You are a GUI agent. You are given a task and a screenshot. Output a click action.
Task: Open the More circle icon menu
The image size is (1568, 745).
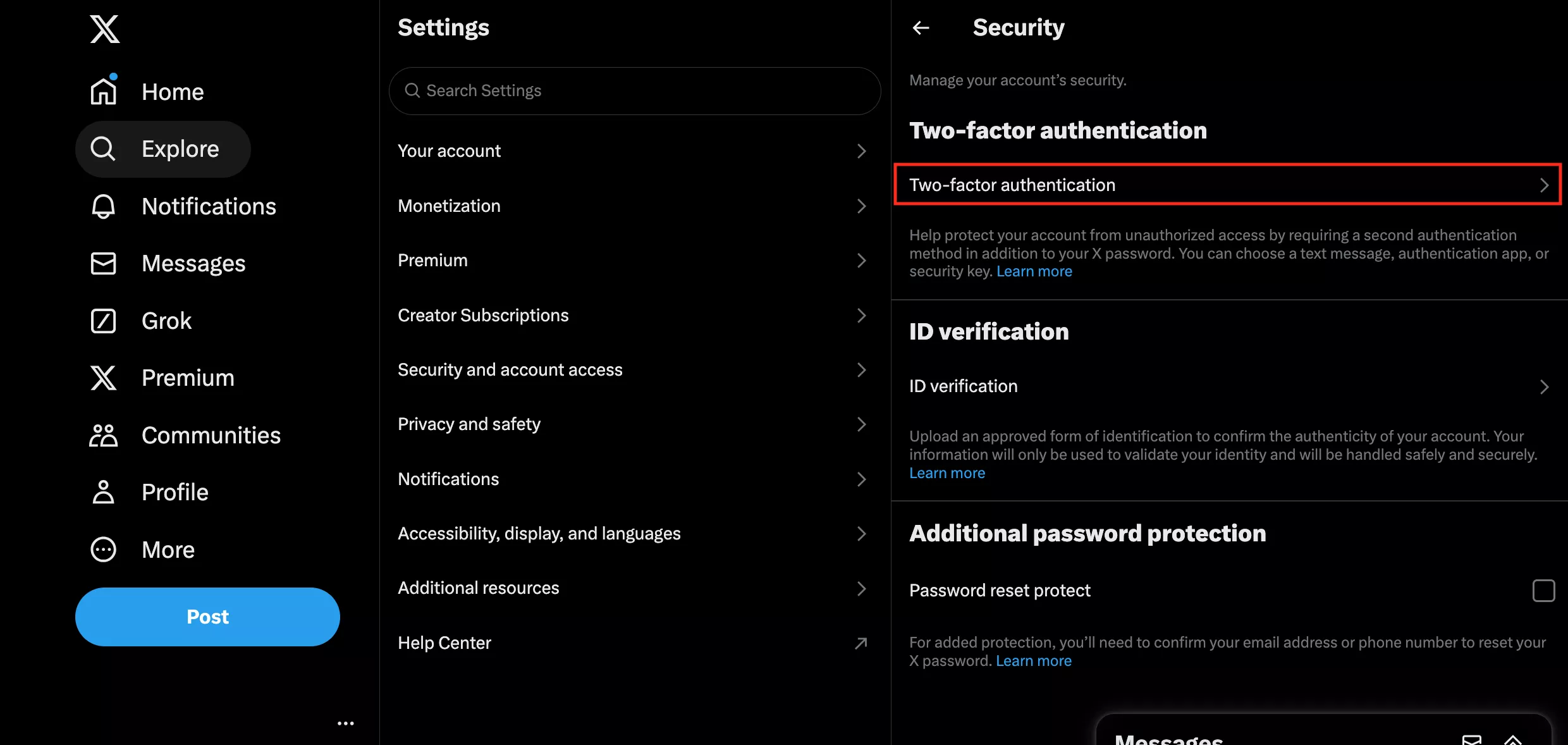click(x=104, y=550)
